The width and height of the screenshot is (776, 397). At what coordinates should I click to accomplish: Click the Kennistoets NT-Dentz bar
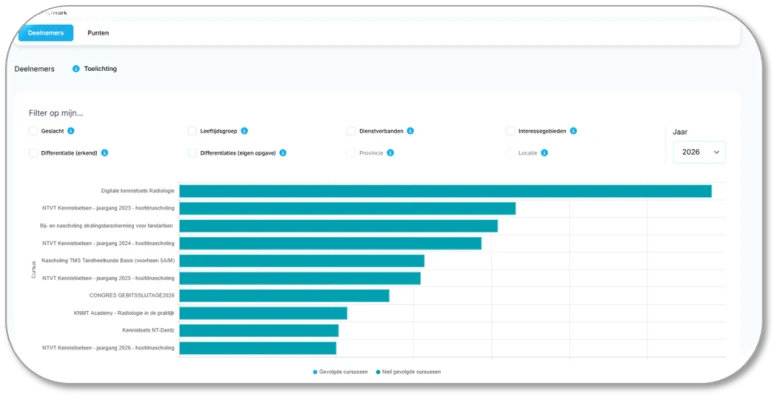[x=259, y=331]
